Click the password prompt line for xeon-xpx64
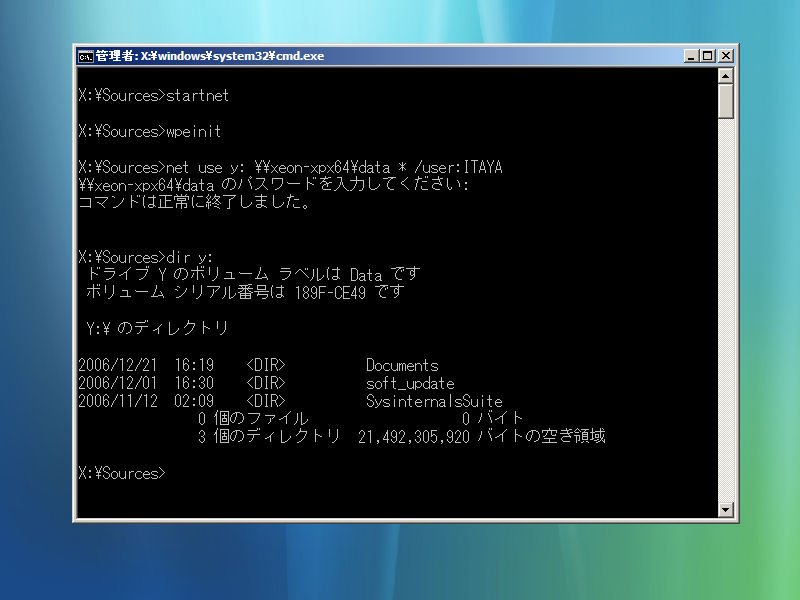The image size is (800, 600). pos(273,184)
